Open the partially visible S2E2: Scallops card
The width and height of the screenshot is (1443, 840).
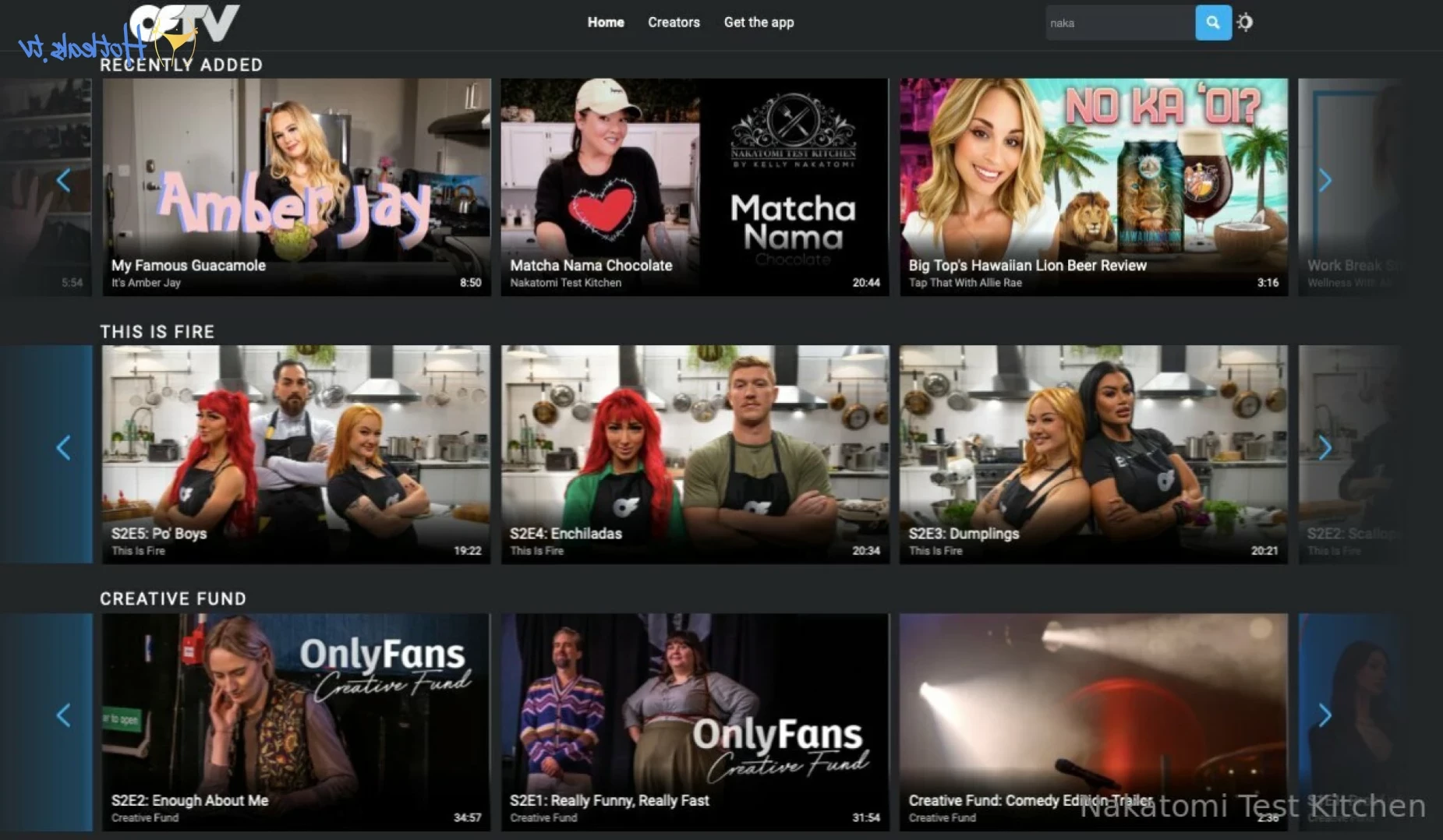pos(1349,454)
